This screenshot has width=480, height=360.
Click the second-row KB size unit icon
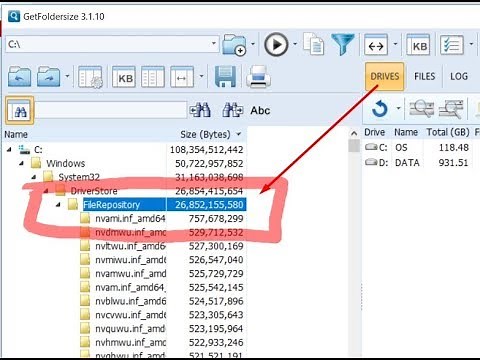pyautogui.click(x=124, y=77)
